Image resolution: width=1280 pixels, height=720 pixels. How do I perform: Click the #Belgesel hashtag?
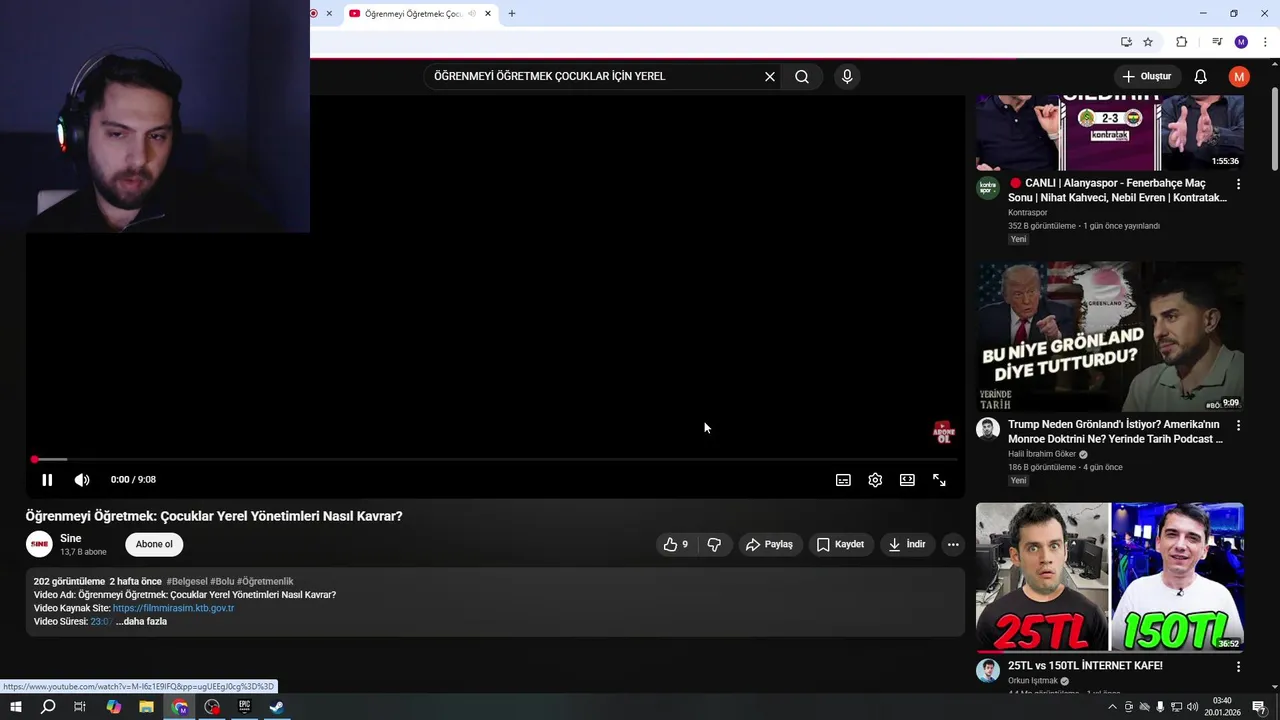(x=187, y=581)
